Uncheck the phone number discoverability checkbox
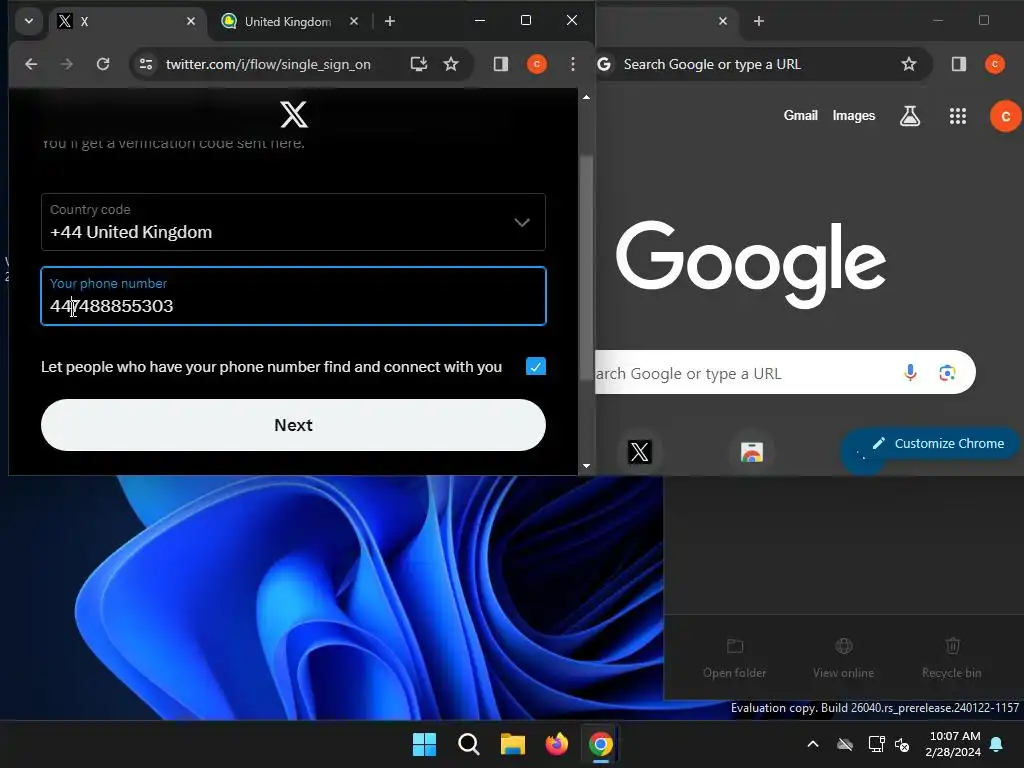 coord(536,366)
